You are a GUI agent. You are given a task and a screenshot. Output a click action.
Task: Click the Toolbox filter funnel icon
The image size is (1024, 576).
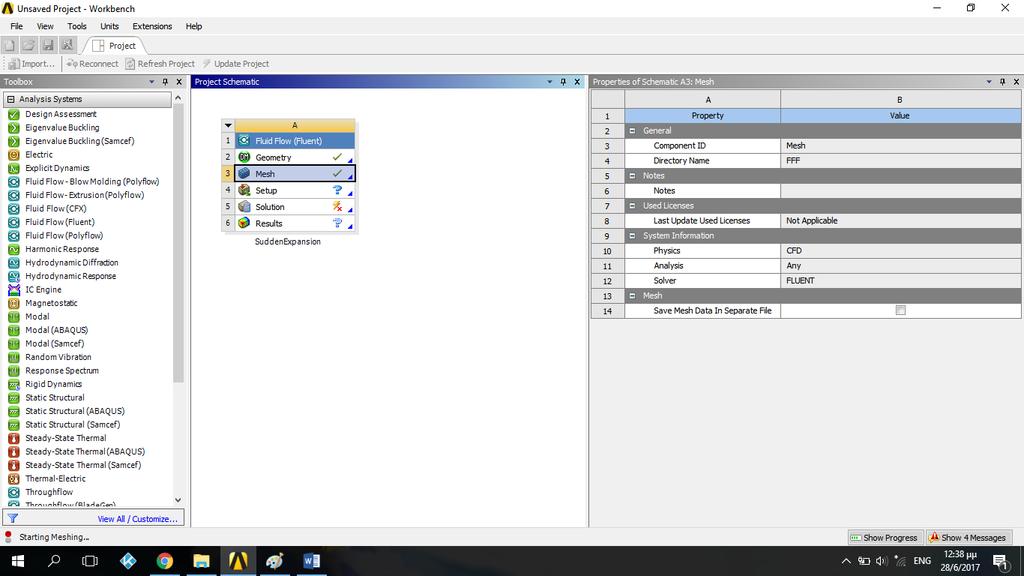[x=12, y=519]
